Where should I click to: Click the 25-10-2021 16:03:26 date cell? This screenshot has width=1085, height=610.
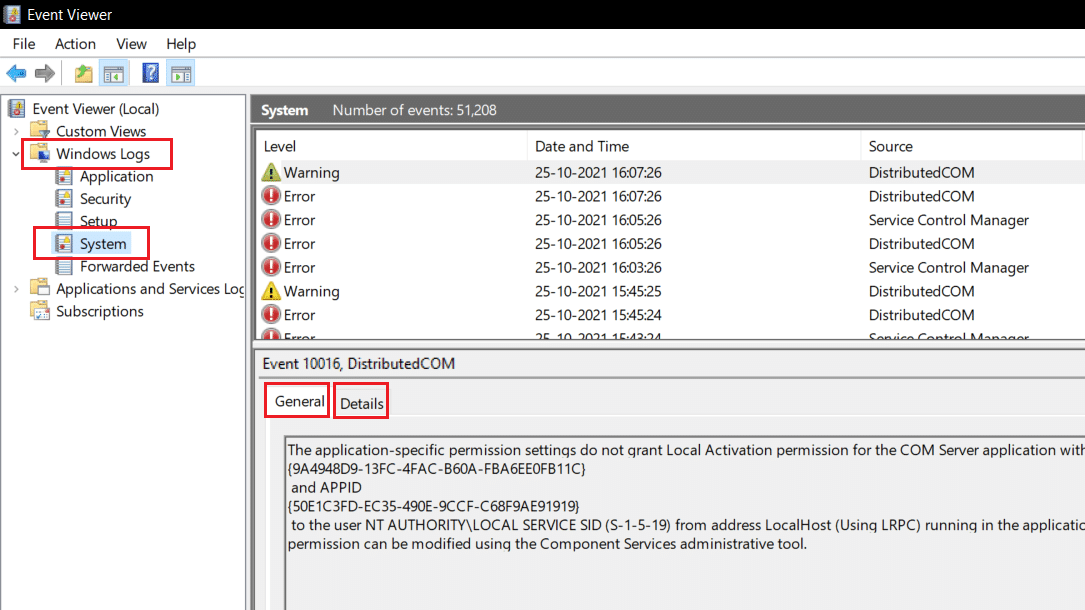(x=598, y=268)
